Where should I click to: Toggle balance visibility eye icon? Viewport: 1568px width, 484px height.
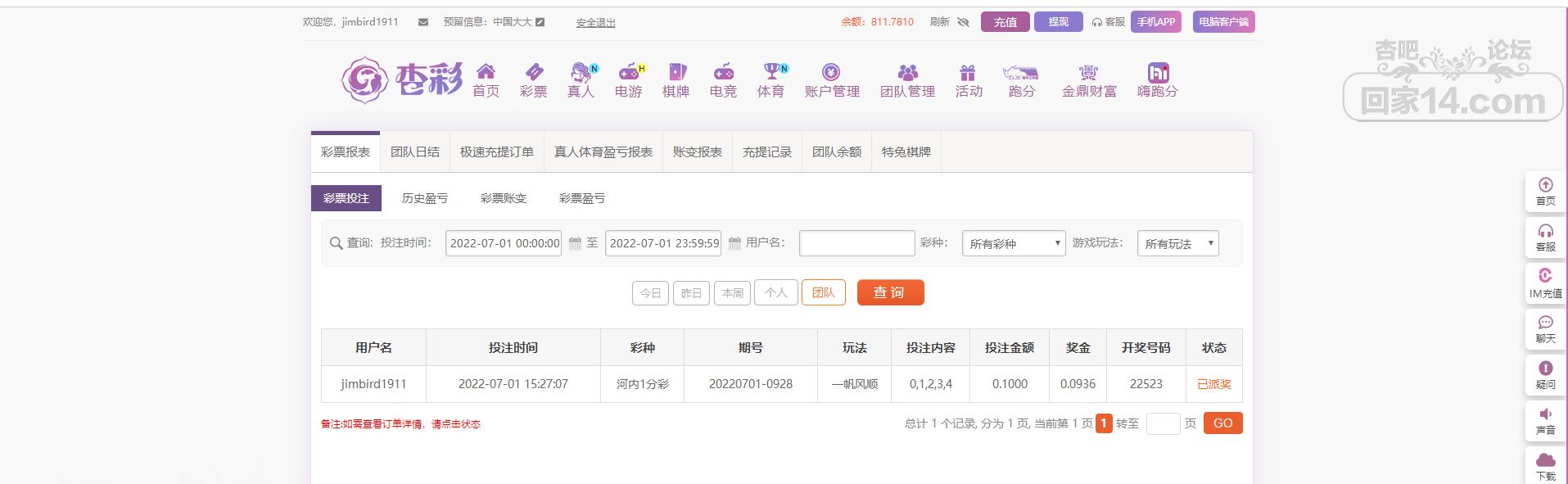pos(963,22)
